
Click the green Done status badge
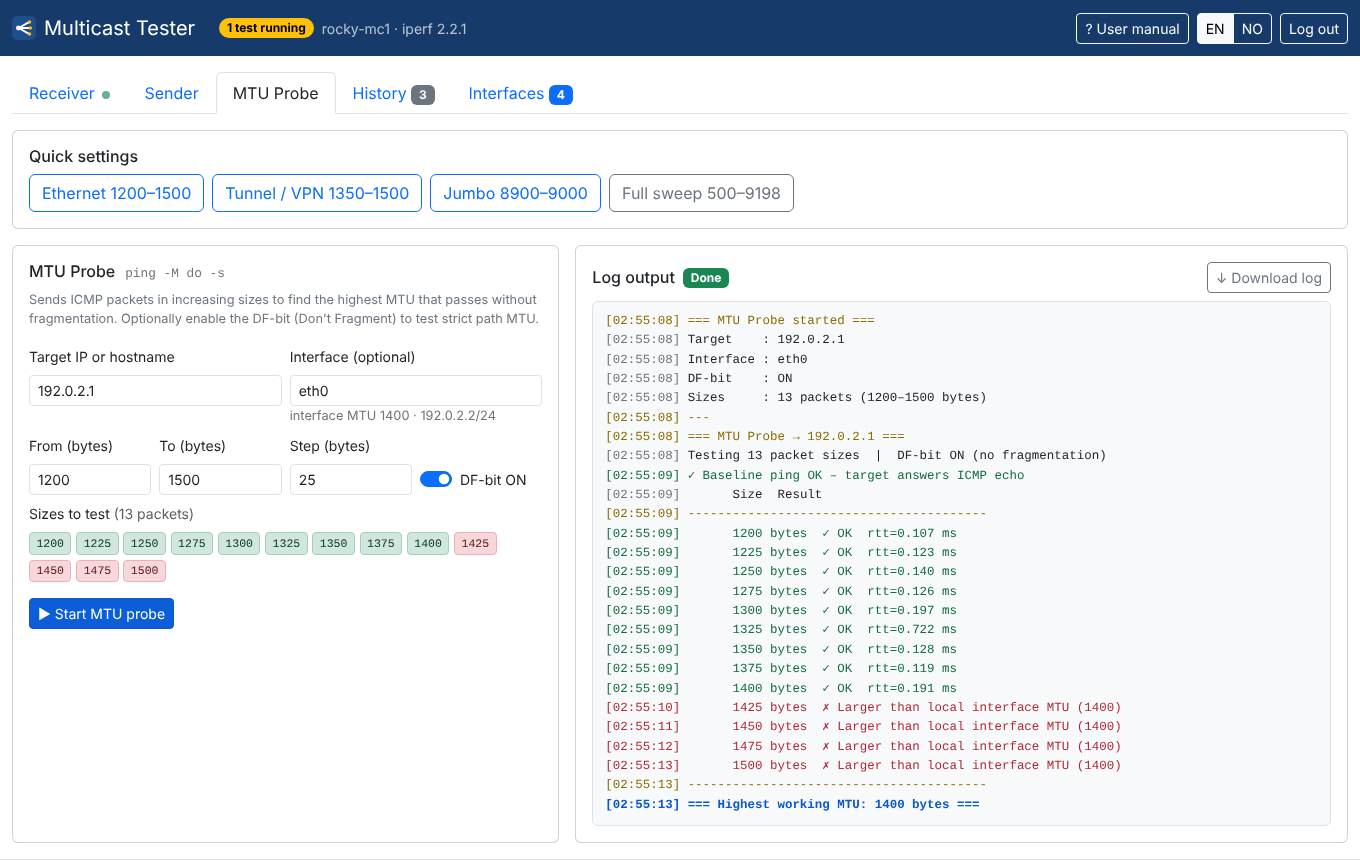(x=706, y=278)
